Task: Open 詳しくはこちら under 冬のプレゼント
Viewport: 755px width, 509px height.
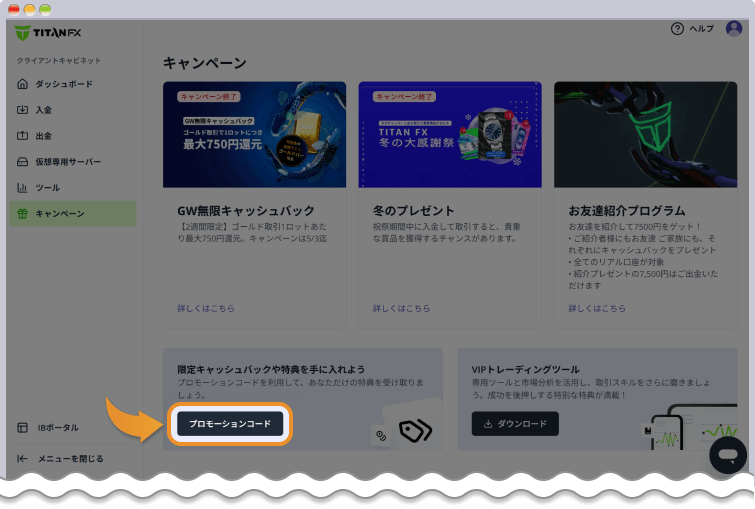Action: coord(402,308)
